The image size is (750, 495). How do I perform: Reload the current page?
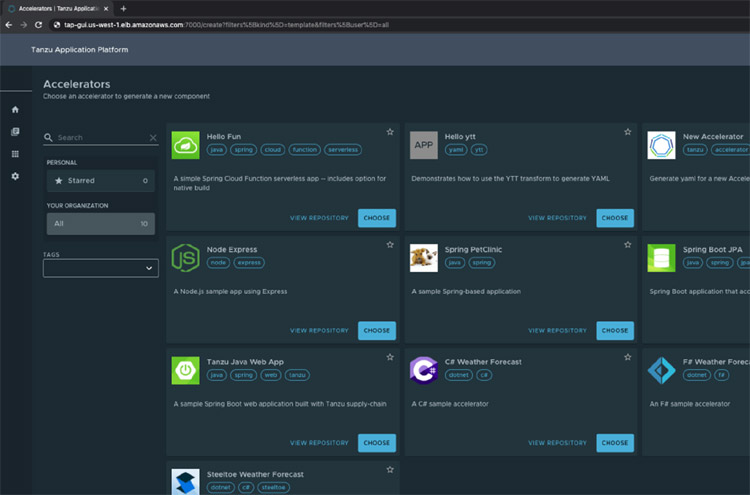pyautogui.click(x=38, y=25)
